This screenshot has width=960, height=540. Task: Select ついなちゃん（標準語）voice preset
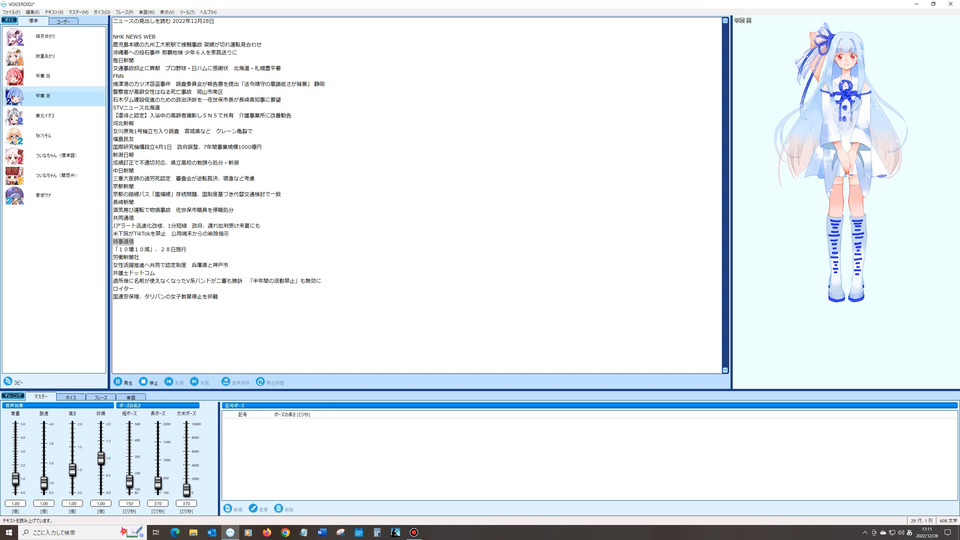pos(54,156)
